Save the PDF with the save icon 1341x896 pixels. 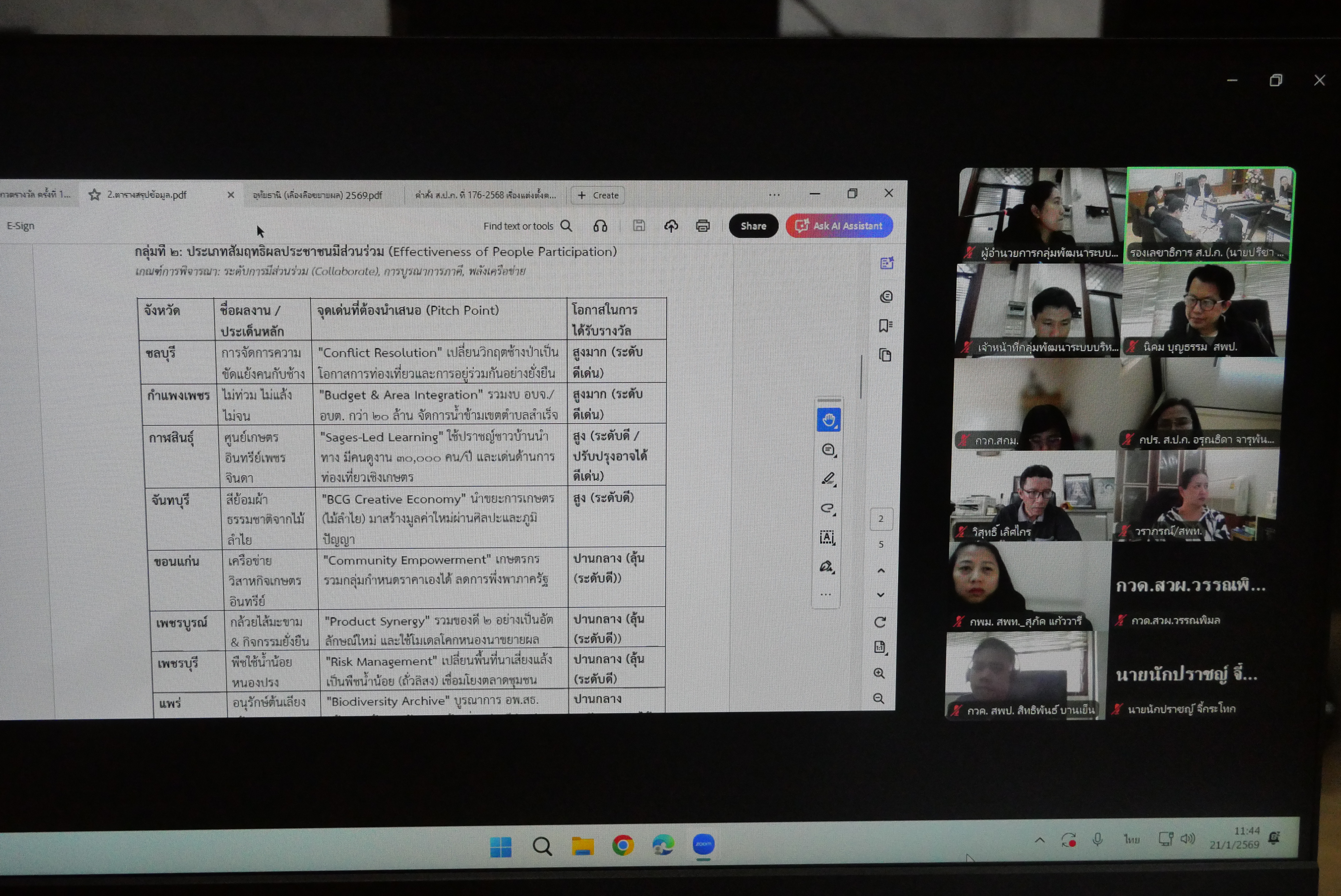639,226
